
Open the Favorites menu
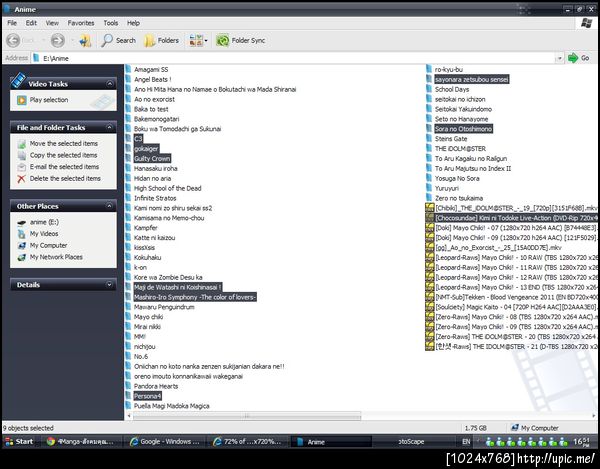pyautogui.click(x=81, y=22)
